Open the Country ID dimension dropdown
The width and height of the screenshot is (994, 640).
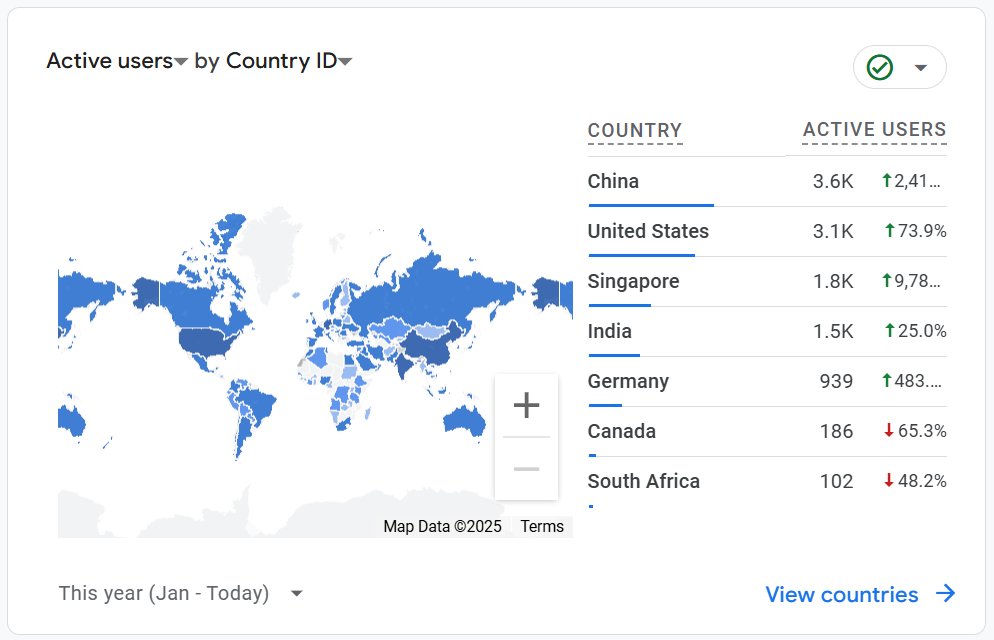tap(288, 61)
